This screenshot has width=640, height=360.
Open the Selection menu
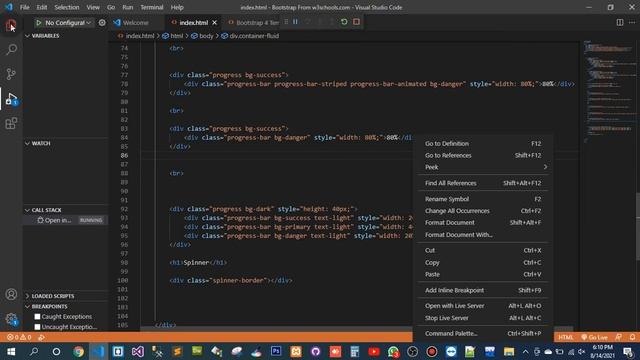point(67,7)
